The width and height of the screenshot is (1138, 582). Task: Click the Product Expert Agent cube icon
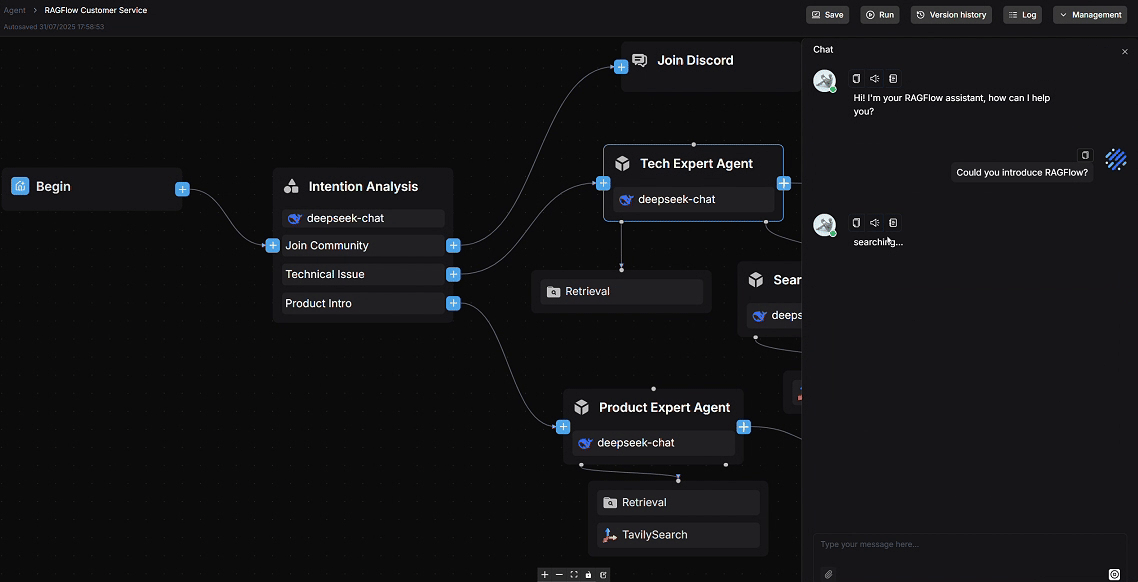tap(581, 408)
